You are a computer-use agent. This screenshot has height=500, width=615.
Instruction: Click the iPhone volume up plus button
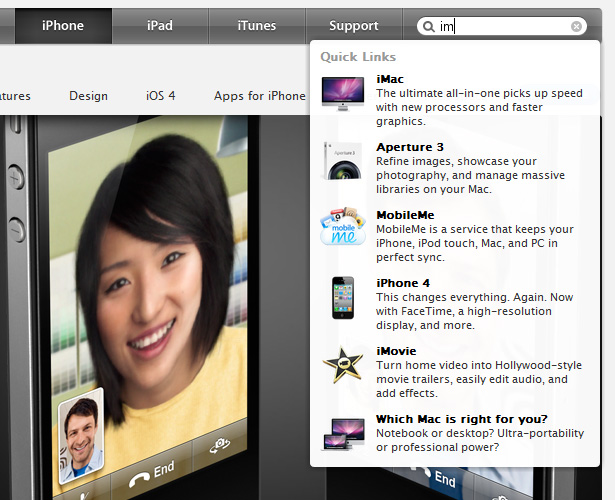16,178
